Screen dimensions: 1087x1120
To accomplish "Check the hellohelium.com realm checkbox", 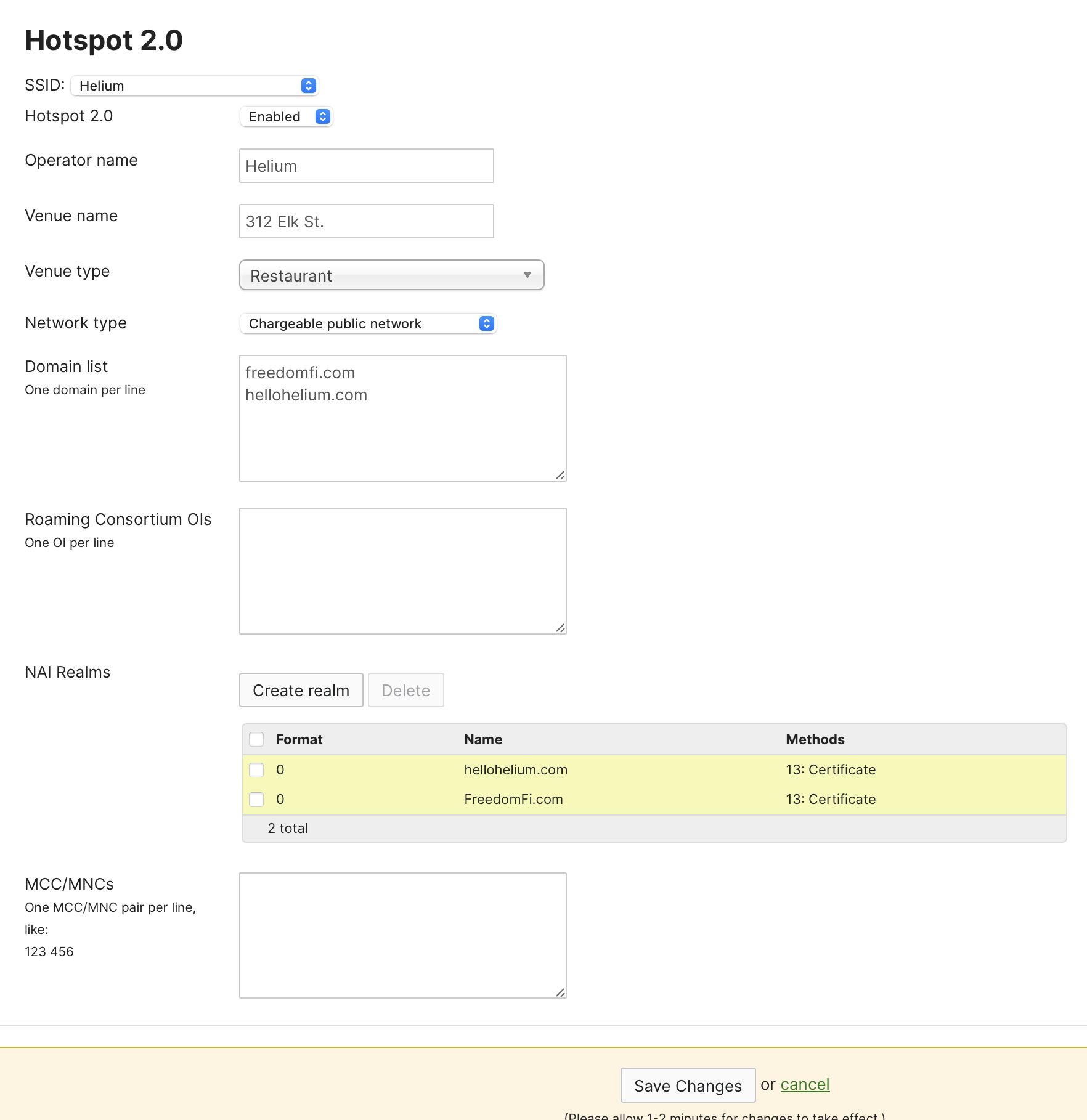I will coord(256,769).
